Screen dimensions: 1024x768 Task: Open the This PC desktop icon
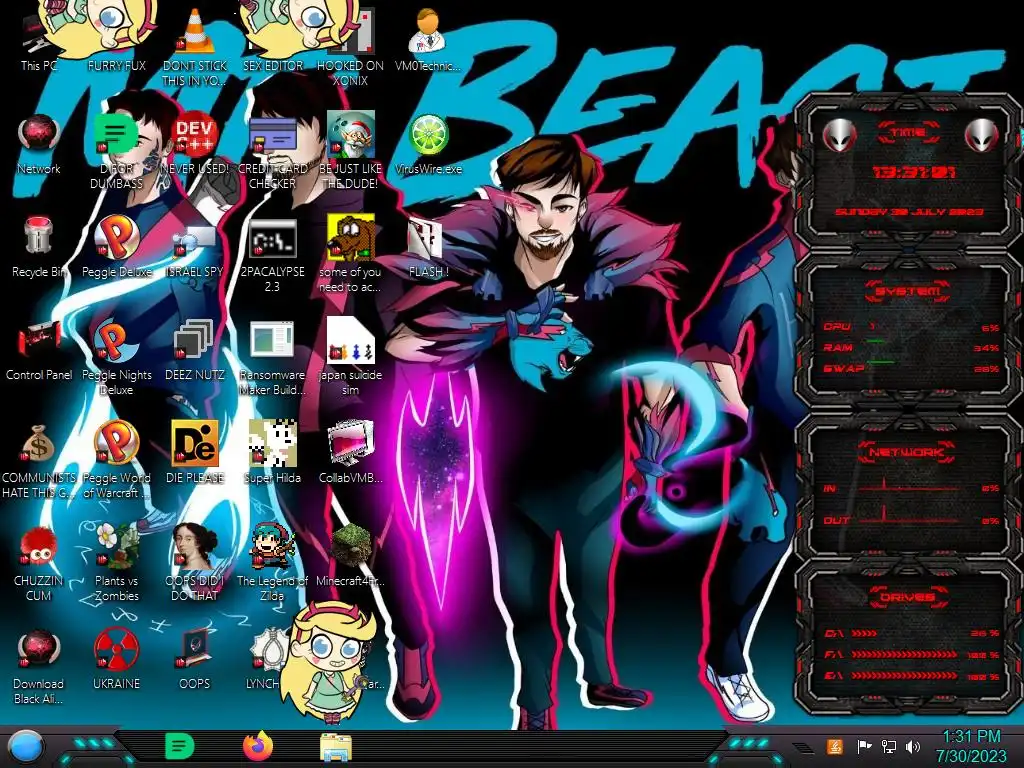(x=39, y=42)
